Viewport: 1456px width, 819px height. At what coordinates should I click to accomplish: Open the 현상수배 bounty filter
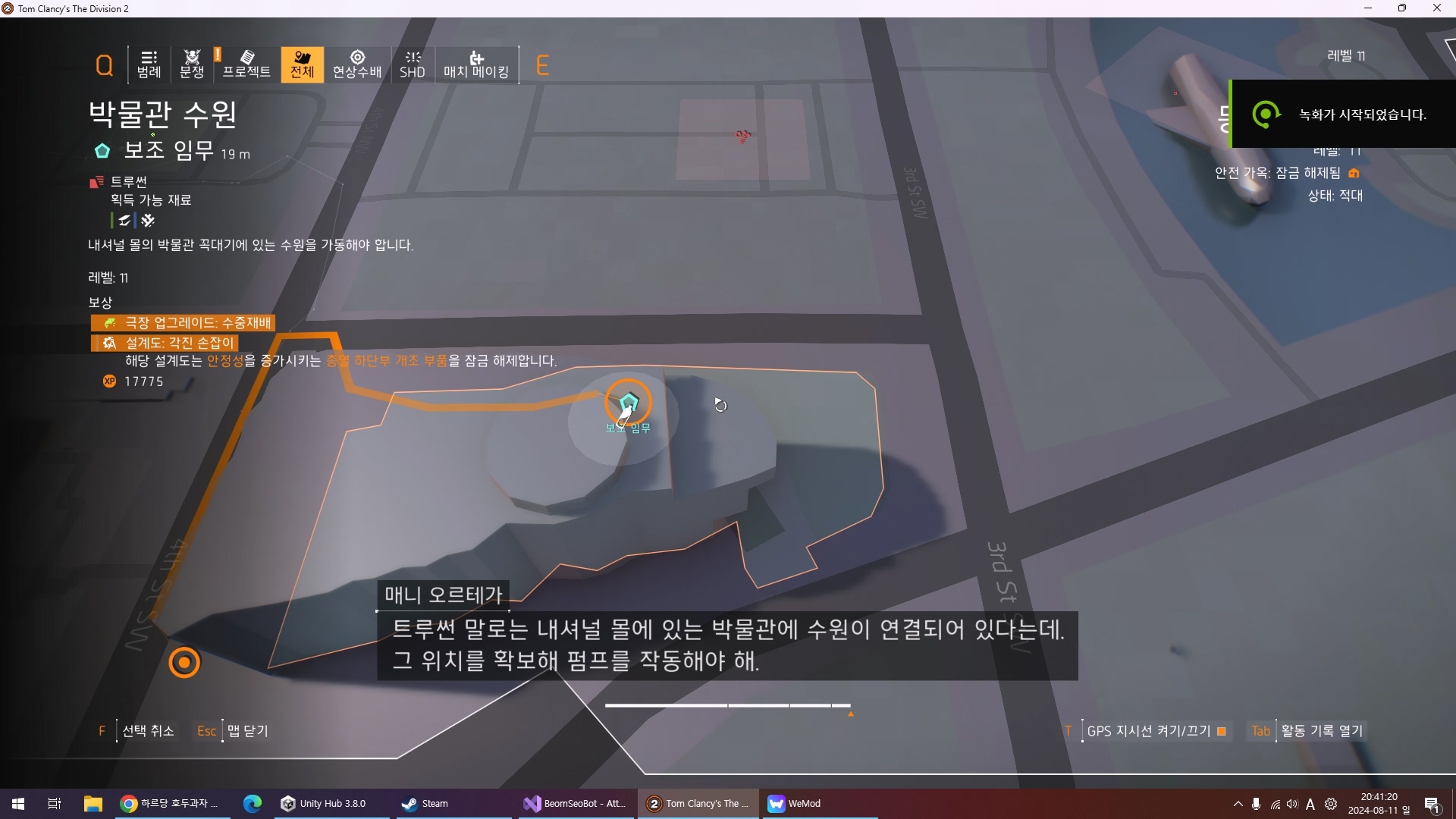pos(357,64)
